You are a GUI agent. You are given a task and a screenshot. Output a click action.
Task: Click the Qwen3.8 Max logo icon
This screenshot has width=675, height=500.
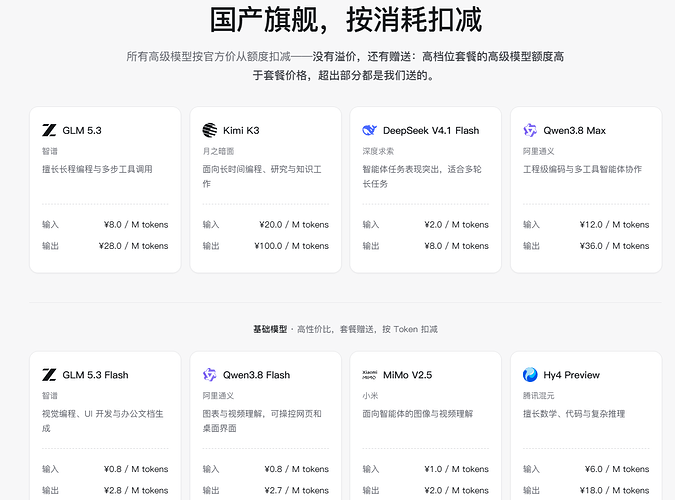click(530, 130)
